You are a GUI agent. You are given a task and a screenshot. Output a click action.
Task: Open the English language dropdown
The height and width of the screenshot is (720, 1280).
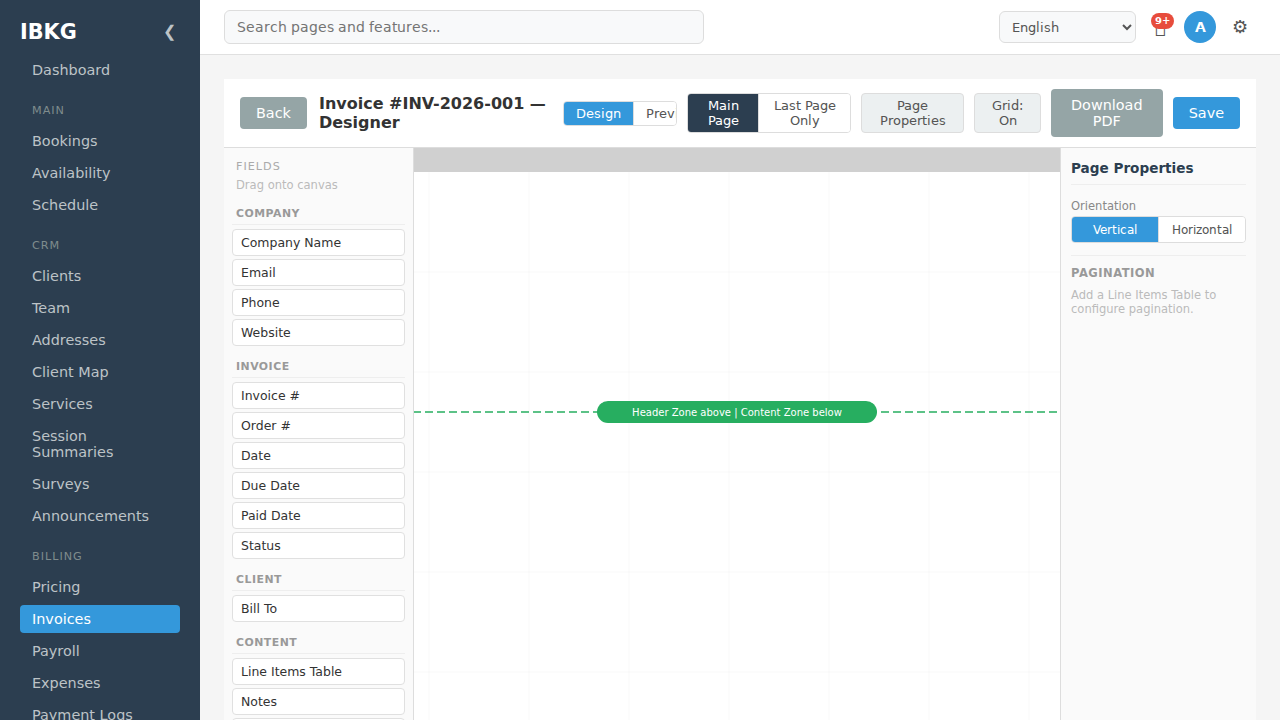pos(1067,27)
